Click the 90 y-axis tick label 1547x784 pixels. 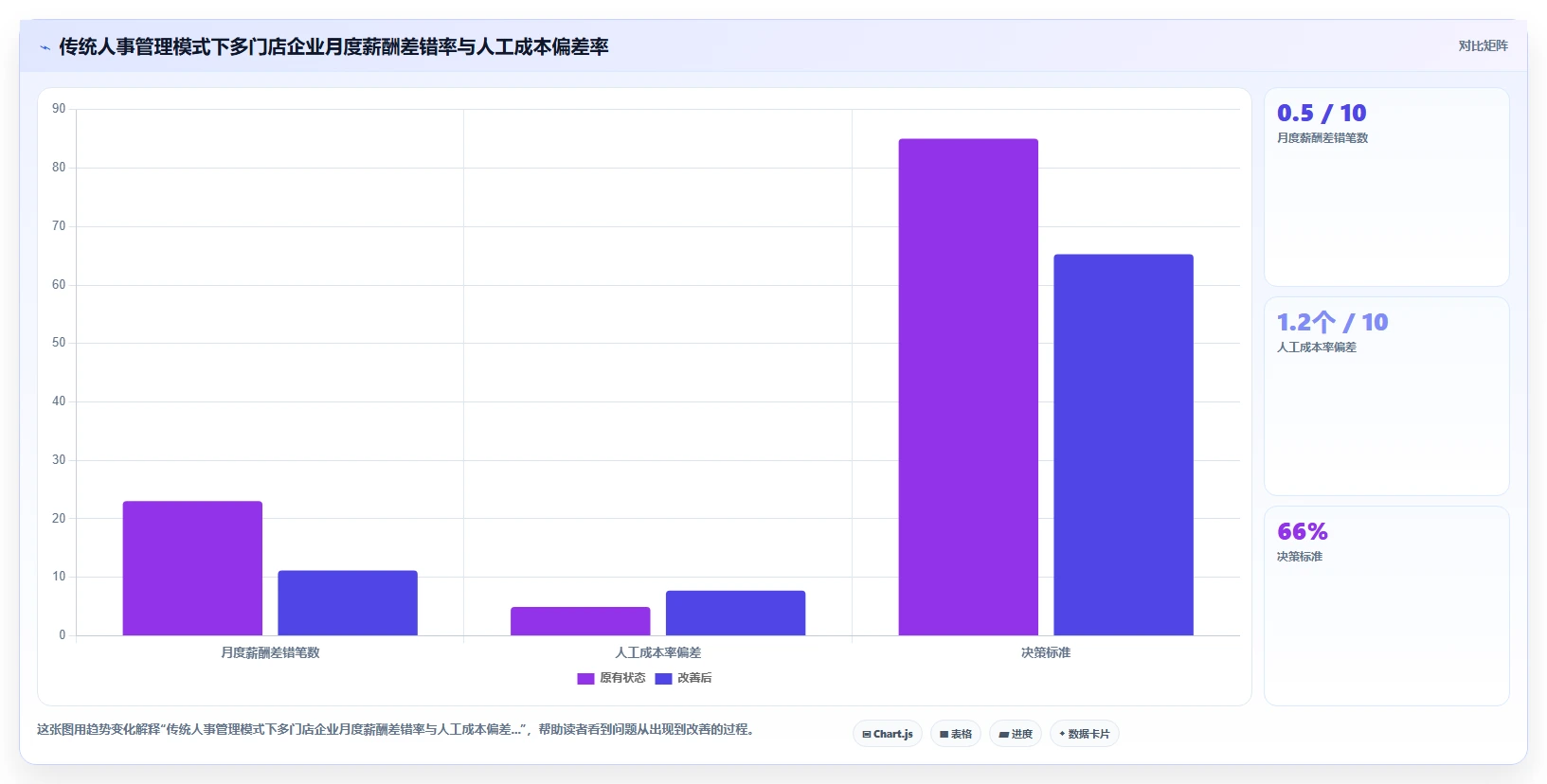pyautogui.click(x=59, y=109)
